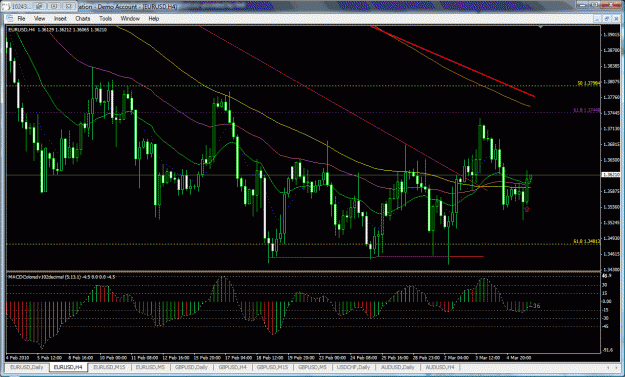This screenshot has height=377, width=625.
Task: Open the File menu
Action: click(x=21, y=18)
